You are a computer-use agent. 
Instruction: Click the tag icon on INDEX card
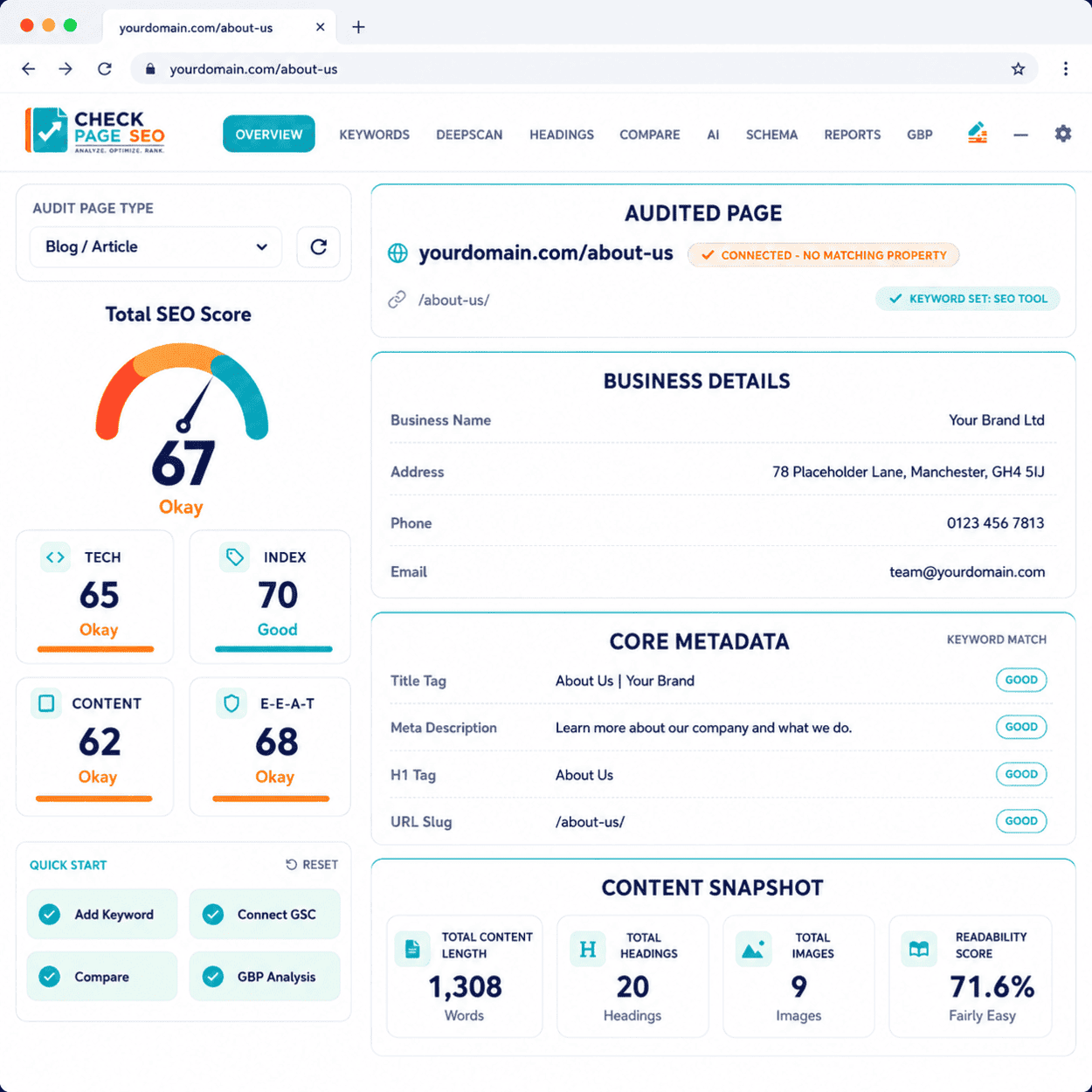[x=234, y=557]
